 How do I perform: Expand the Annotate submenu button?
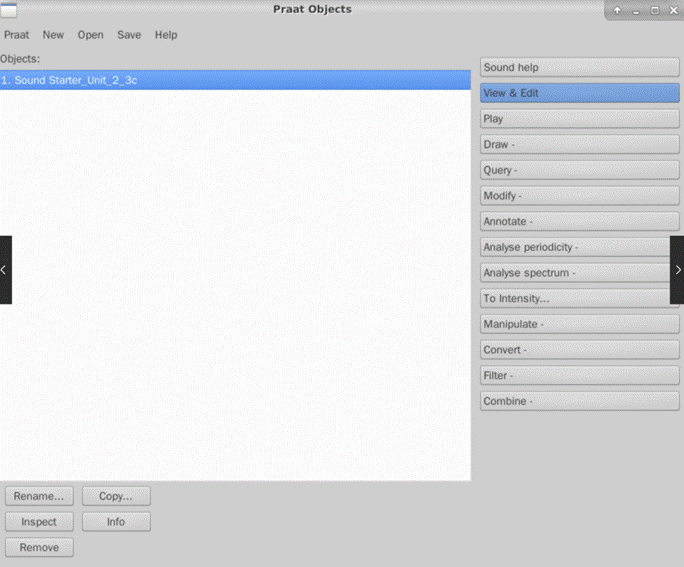[580, 222]
